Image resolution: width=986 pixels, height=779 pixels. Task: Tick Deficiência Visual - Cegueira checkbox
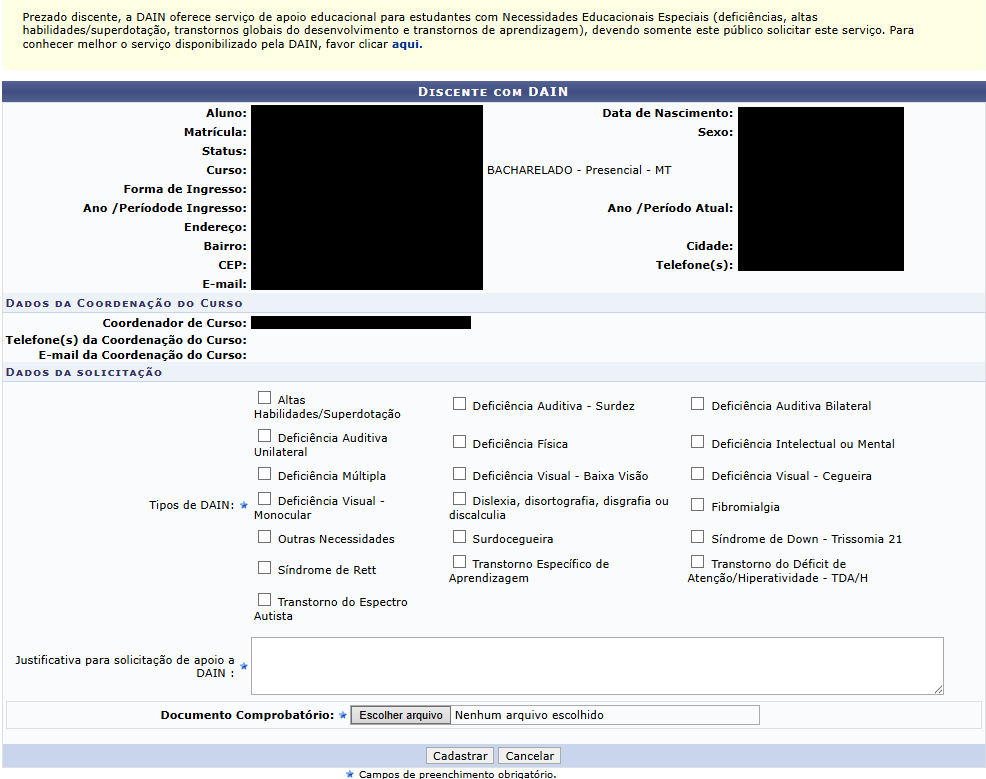coord(697,473)
